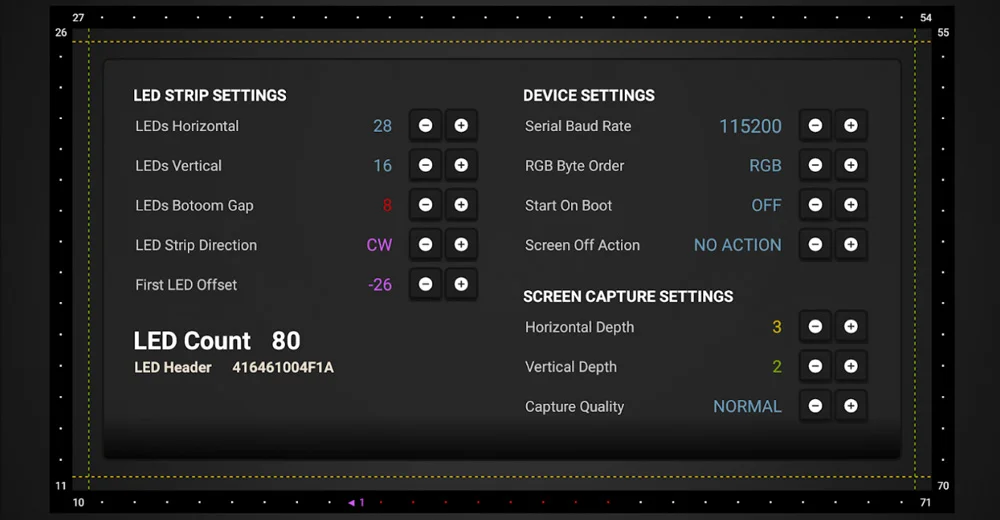The image size is (1000, 520).
Task: Toggle LED Strip Direction with plus
Action: coord(461,244)
